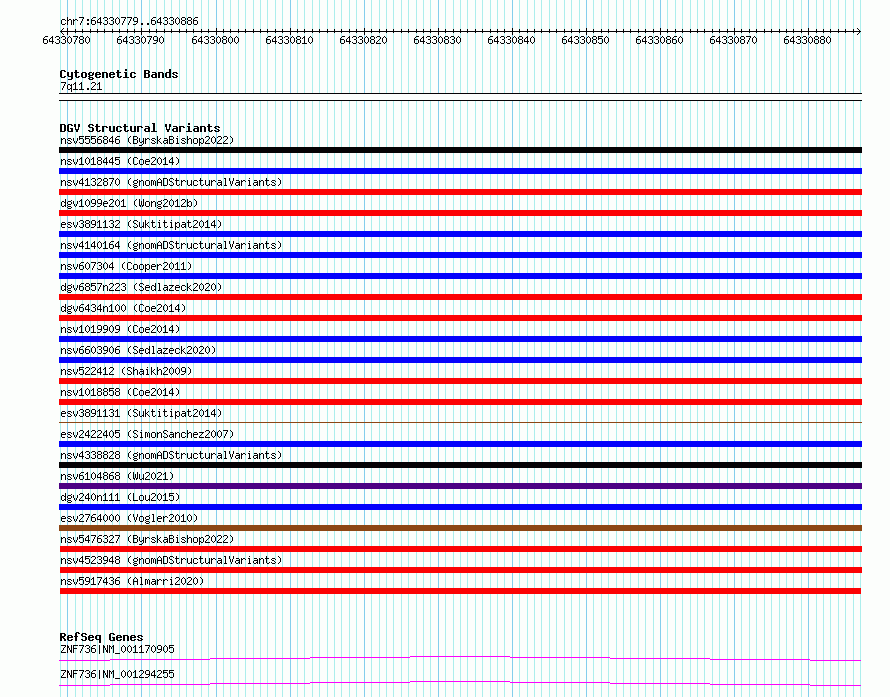Click ruler position 64330800

coord(215,40)
